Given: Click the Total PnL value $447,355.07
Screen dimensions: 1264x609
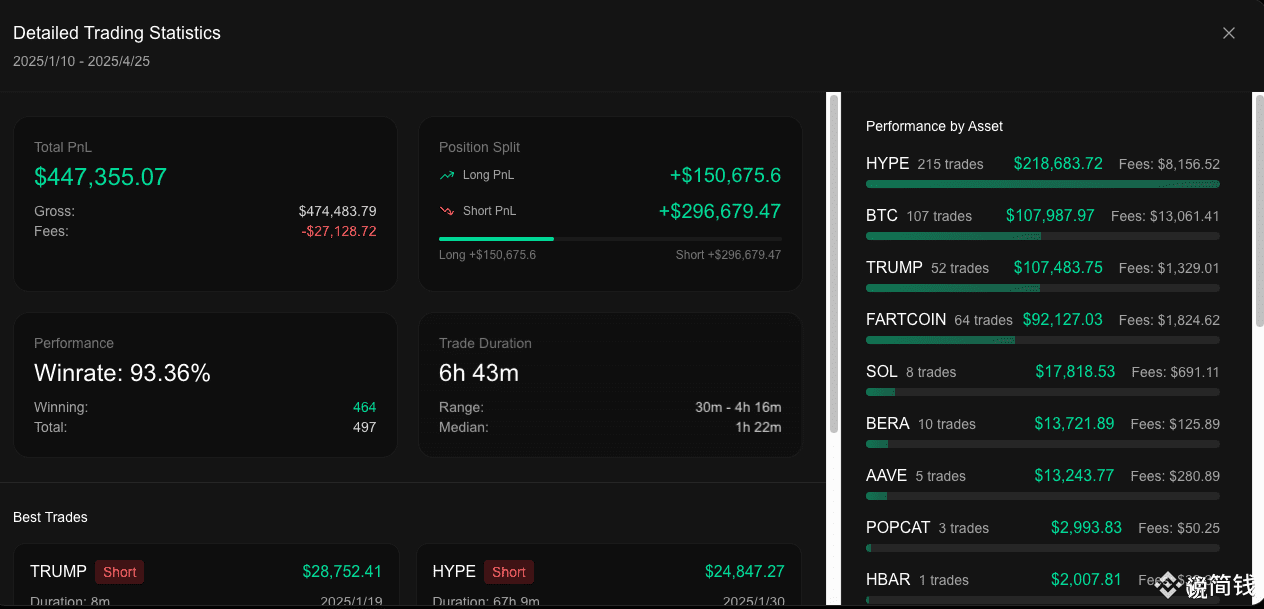Looking at the screenshot, I should [100, 177].
